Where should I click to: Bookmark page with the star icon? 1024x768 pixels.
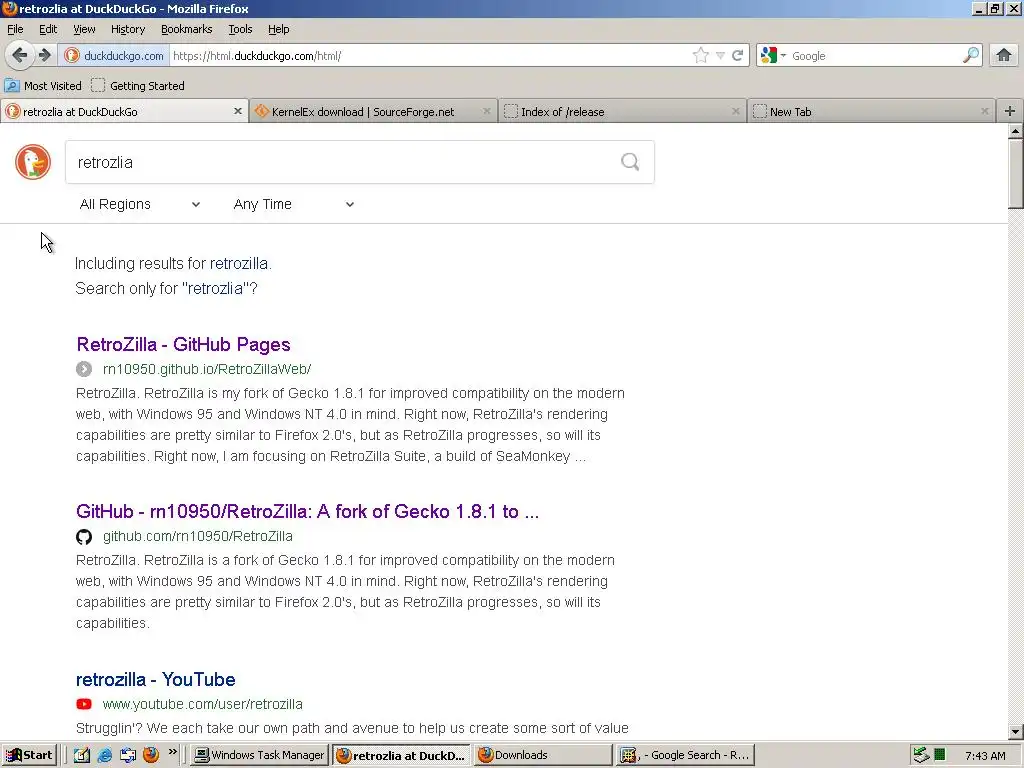point(701,56)
